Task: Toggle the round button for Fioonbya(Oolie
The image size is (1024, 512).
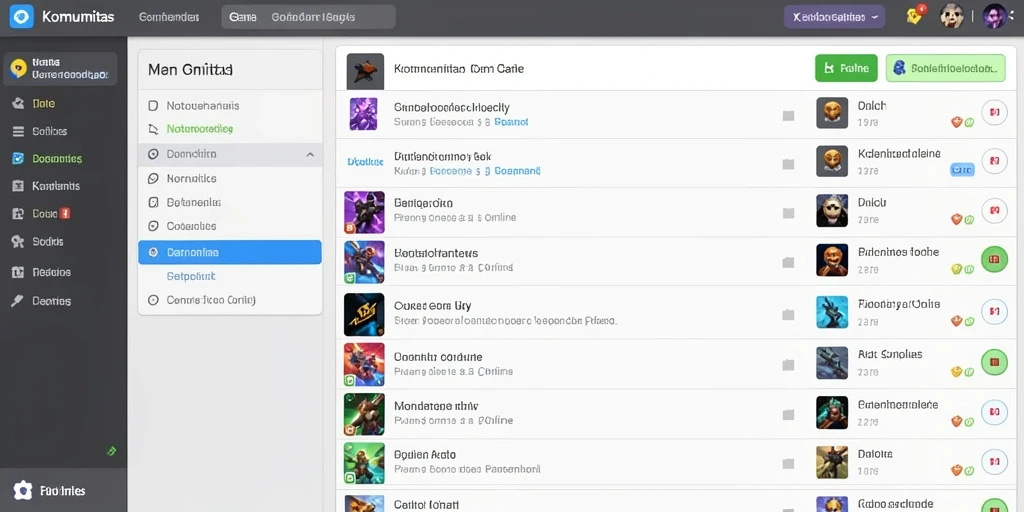Action: point(995,311)
